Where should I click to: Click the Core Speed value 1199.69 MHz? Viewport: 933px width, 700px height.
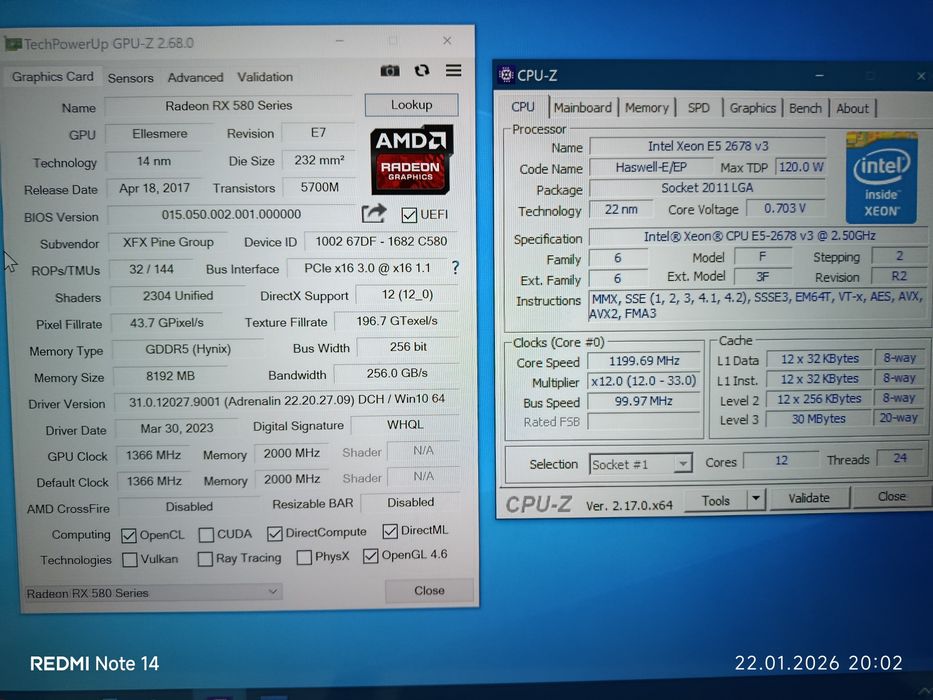pos(644,361)
